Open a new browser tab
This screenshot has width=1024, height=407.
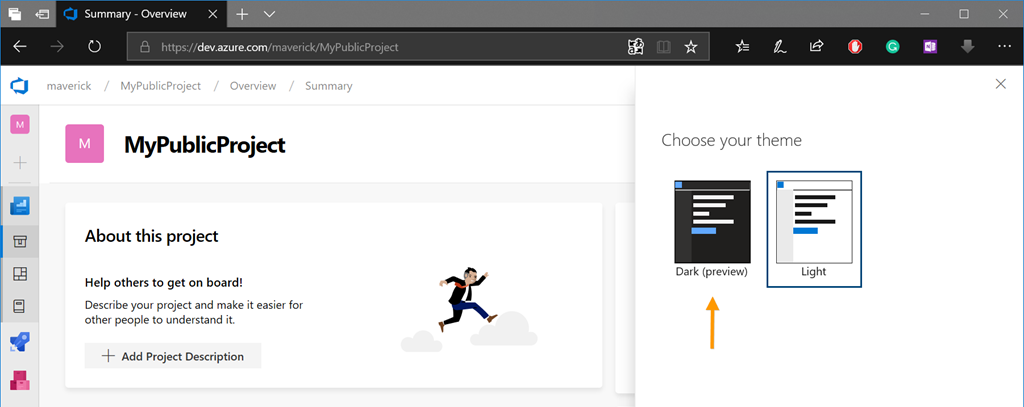242,14
